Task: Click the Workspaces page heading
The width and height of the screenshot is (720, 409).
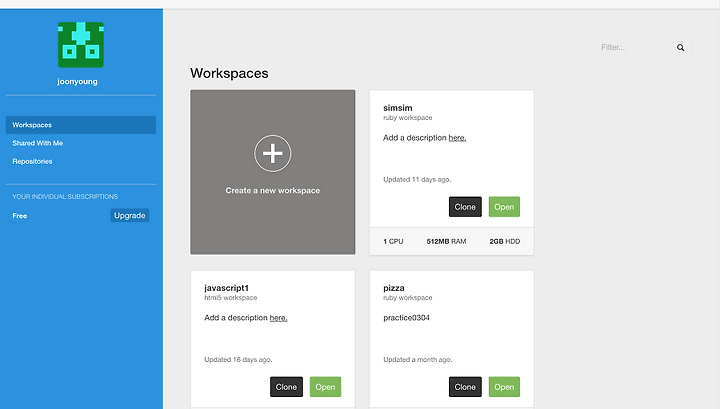Action: coord(229,73)
